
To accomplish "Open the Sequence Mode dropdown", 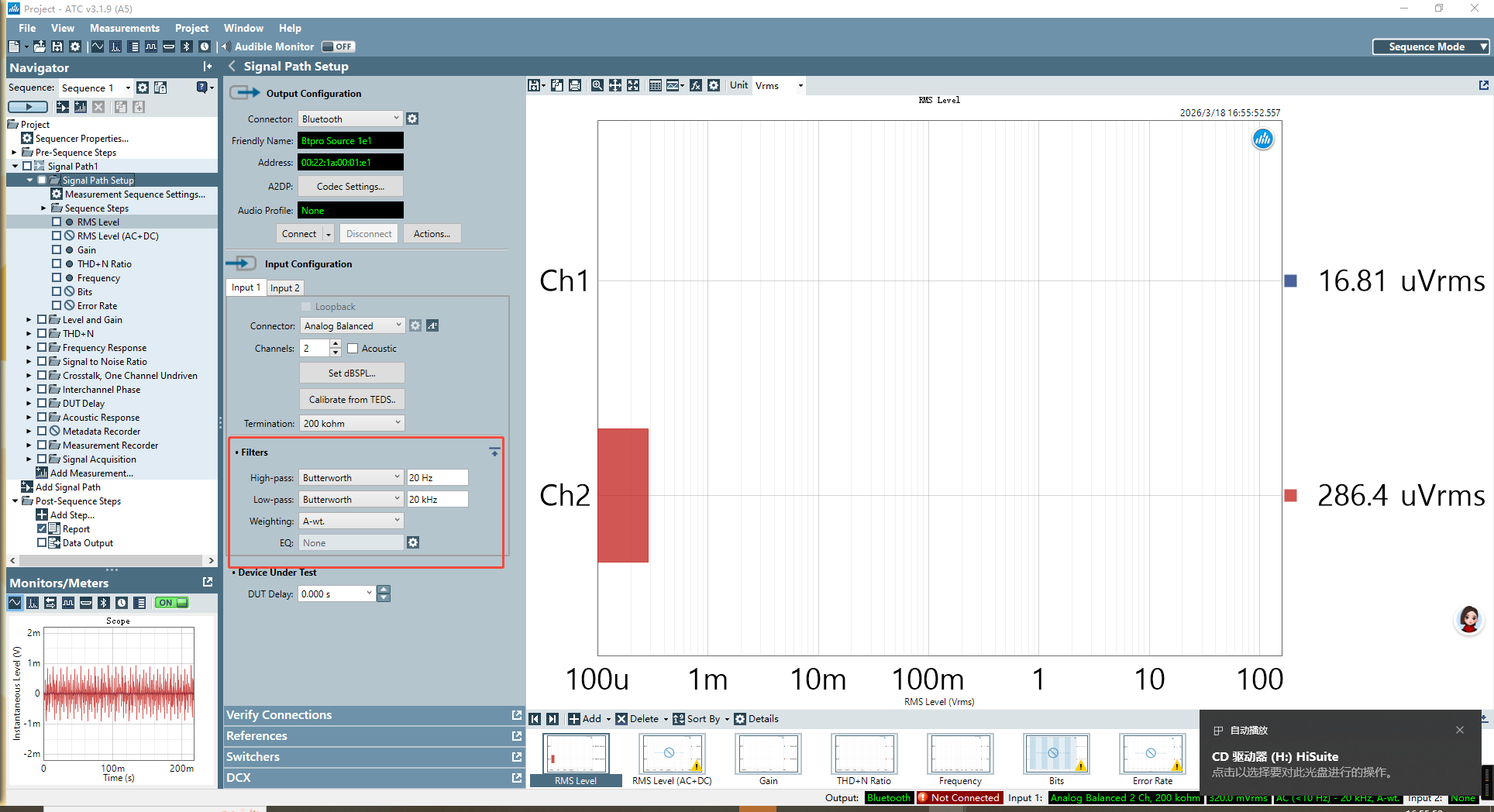I will [x=1431, y=46].
